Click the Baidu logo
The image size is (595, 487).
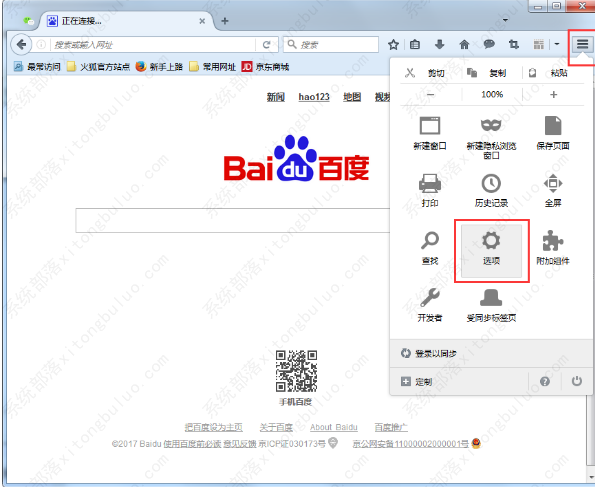coord(296,159)
